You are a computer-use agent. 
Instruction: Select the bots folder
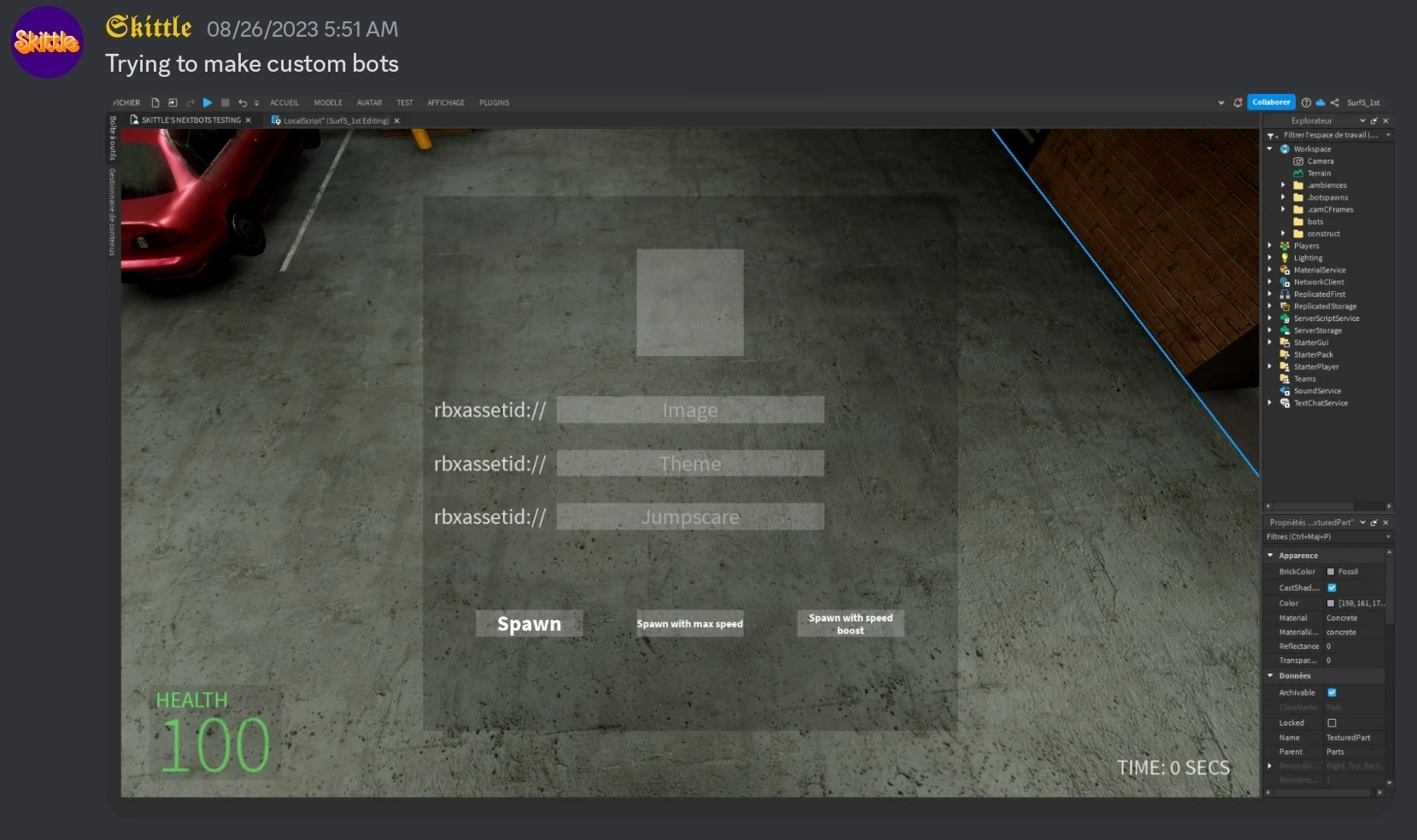coord(1308,222)
